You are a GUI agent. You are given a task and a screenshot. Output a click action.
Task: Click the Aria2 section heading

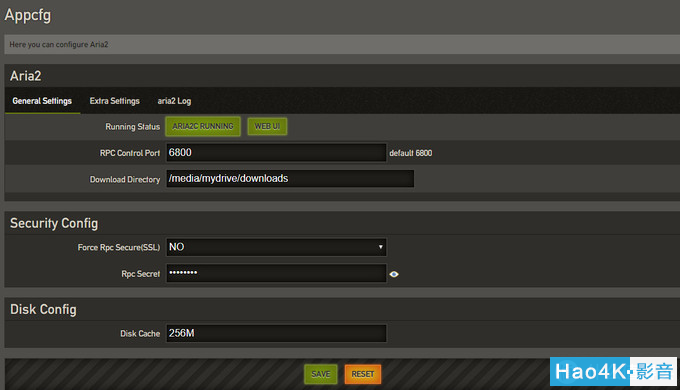tap(26, 76)
